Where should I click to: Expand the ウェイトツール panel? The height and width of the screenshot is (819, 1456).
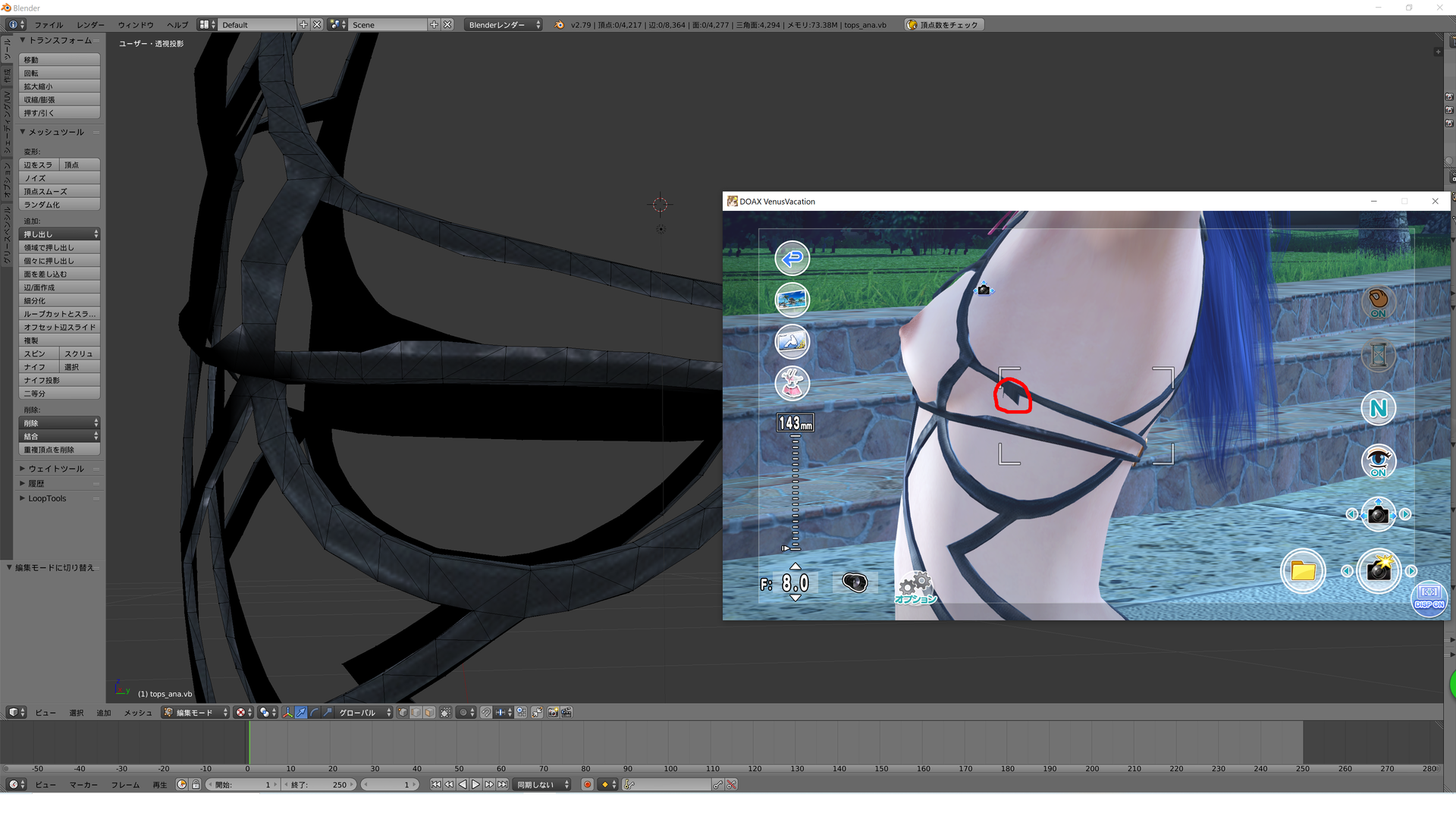click(56, 469)
